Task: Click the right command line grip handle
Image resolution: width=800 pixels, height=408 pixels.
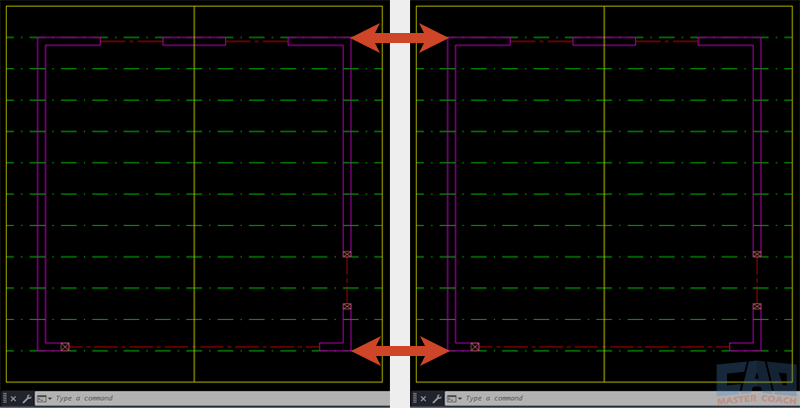Action: [415, 398]
